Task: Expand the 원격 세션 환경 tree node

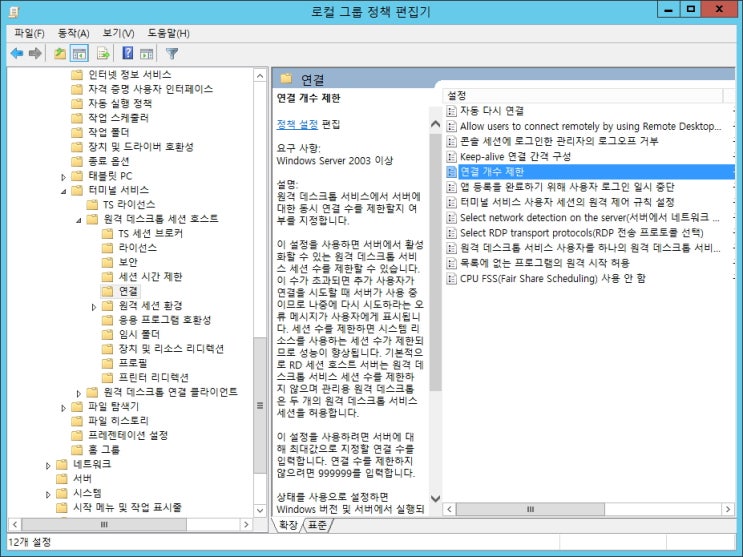Action: tap(94, 307)
